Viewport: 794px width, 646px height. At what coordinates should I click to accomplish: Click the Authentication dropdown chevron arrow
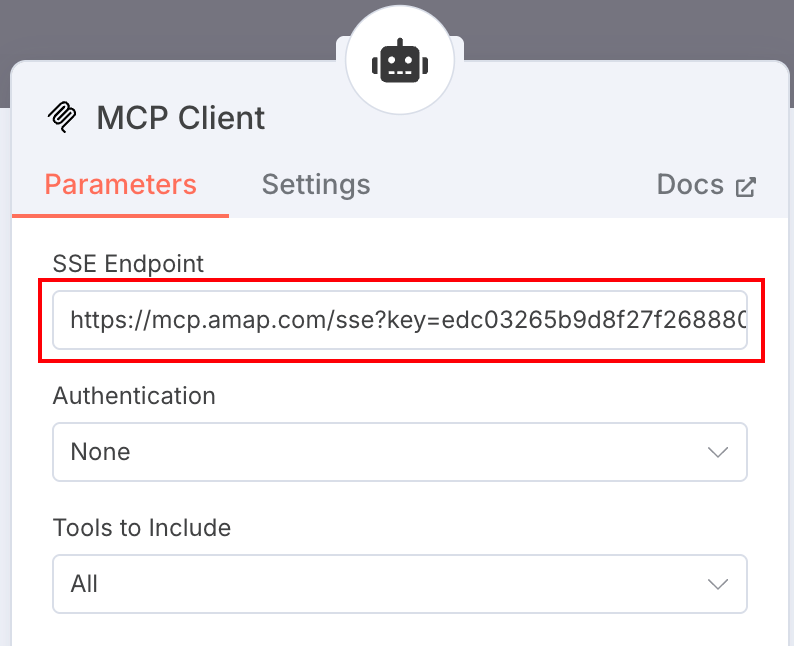718,452
